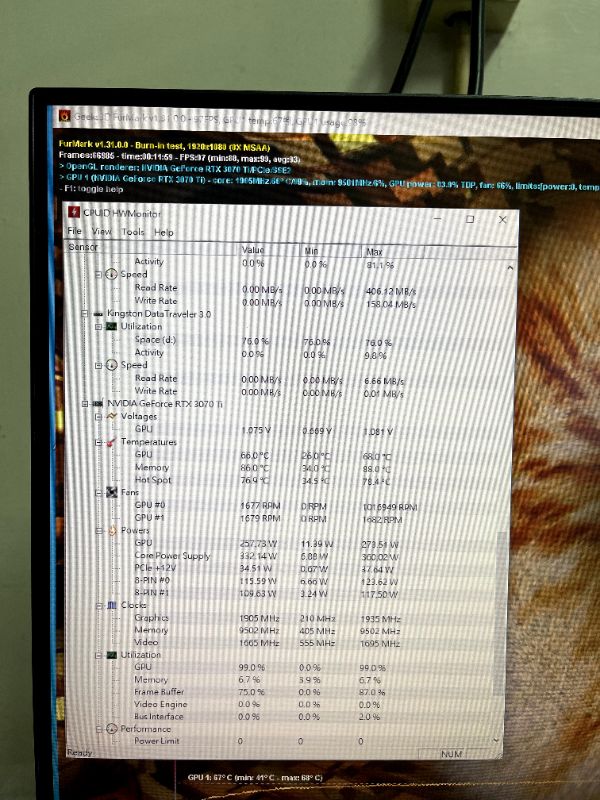600x800 pixels.
Task: Select the Video clock row
Action: (x=281, y=643)
